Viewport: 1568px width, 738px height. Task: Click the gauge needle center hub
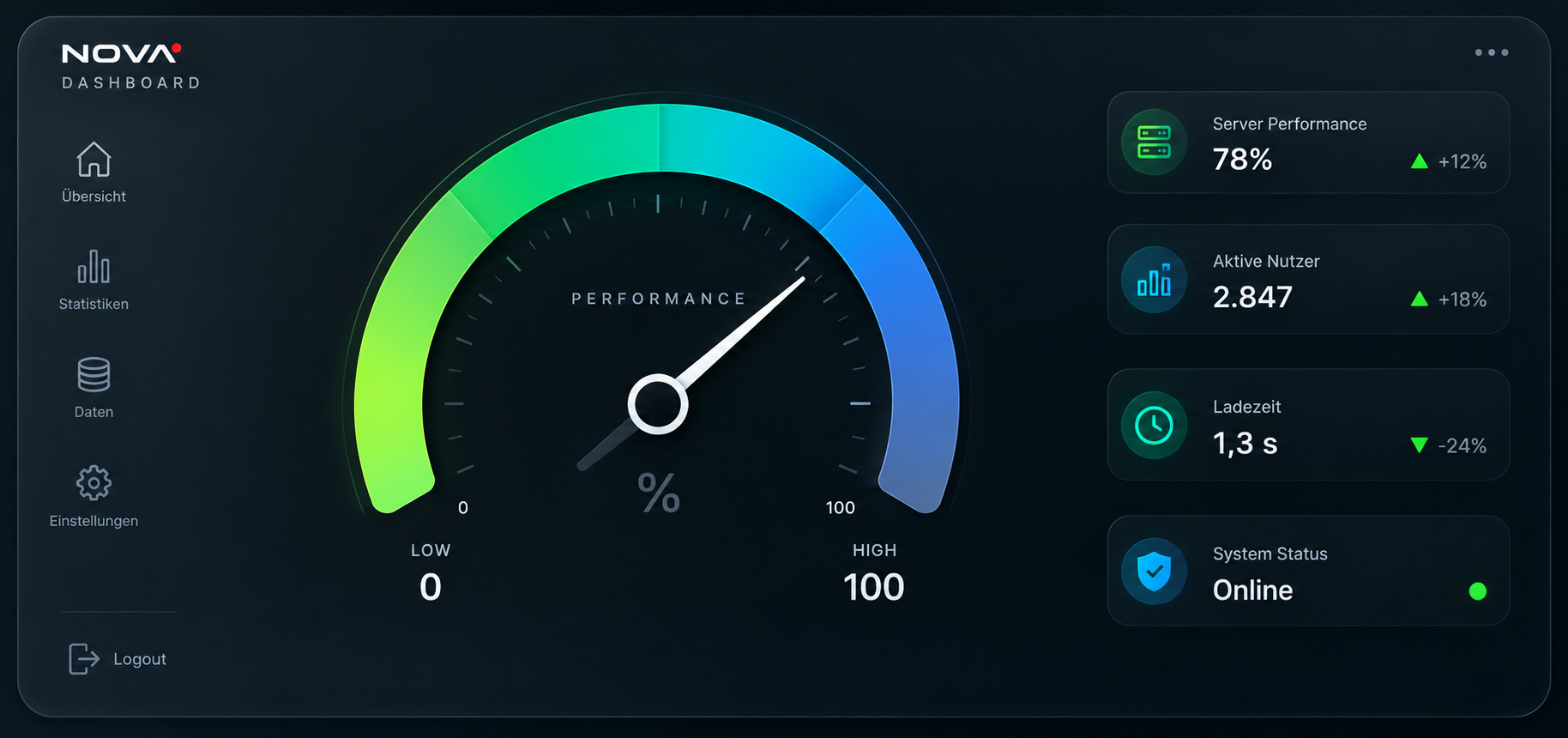pos(658,403)
